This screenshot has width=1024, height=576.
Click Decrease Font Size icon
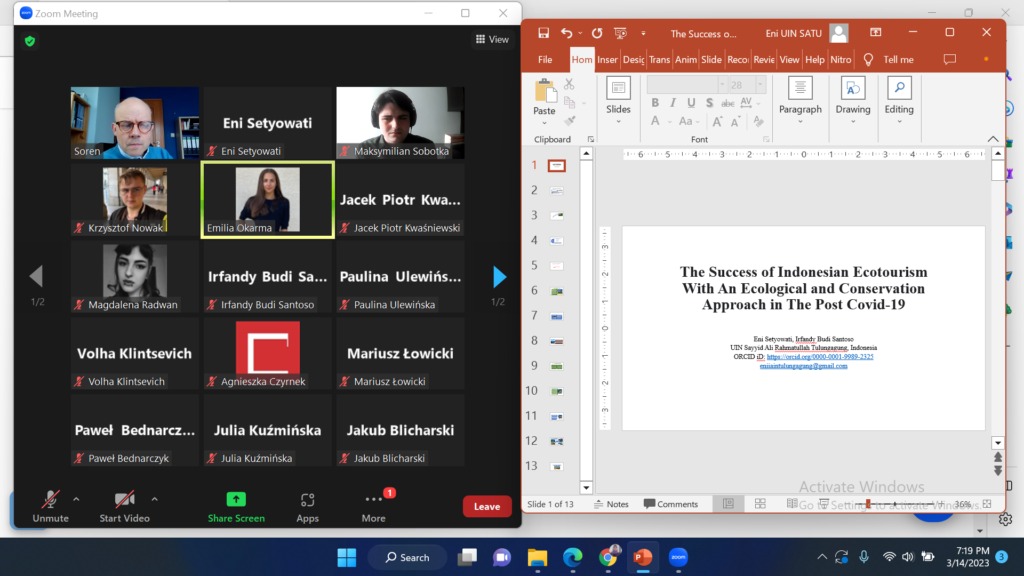point(735,121)
